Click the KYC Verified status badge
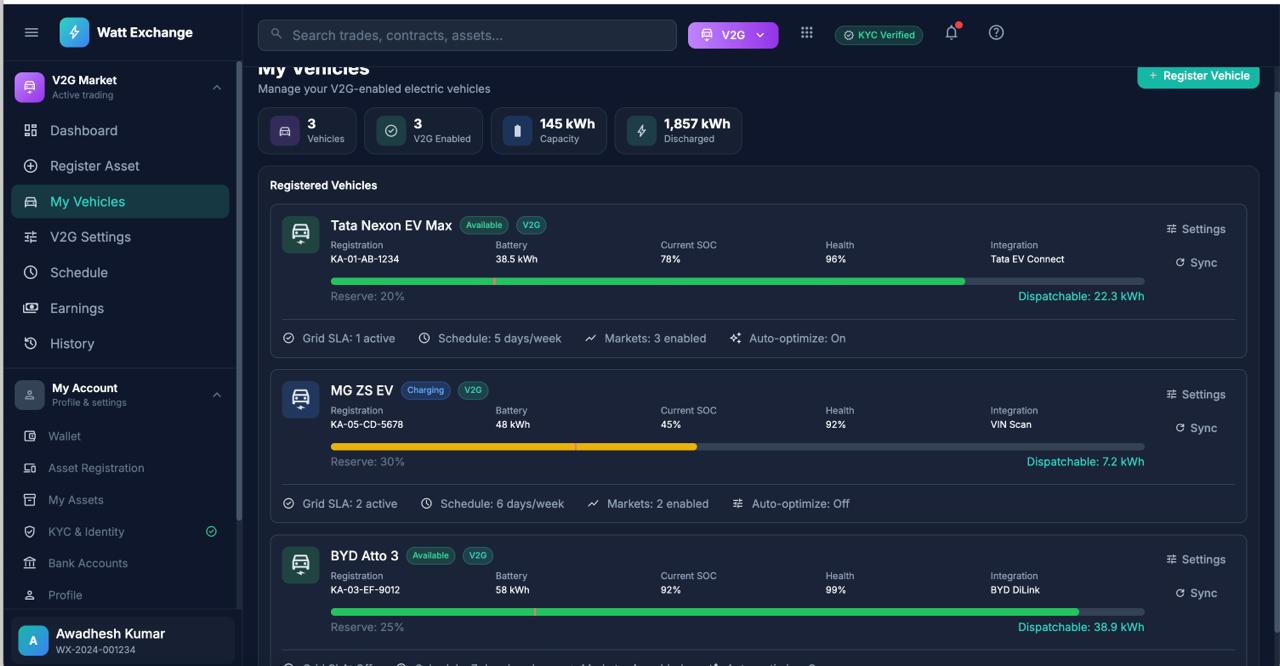Image resolution: width=1280 pixels, height=666 pixels. tap(878, 35)
